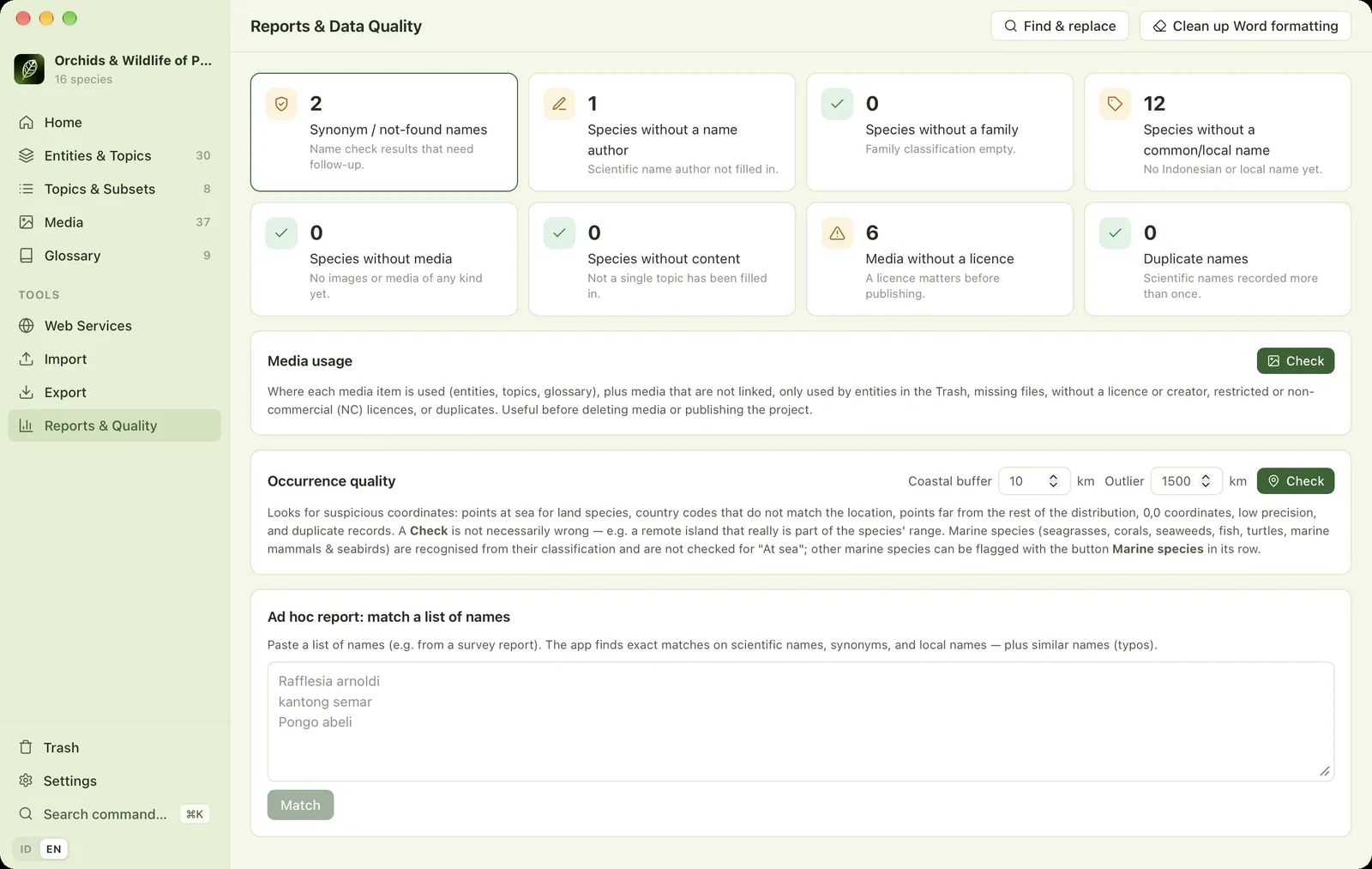Click the checkmark icon on Species without content card
Image resolution: width=1372 pixels, height=869 pixels.
tap(559, 233)
